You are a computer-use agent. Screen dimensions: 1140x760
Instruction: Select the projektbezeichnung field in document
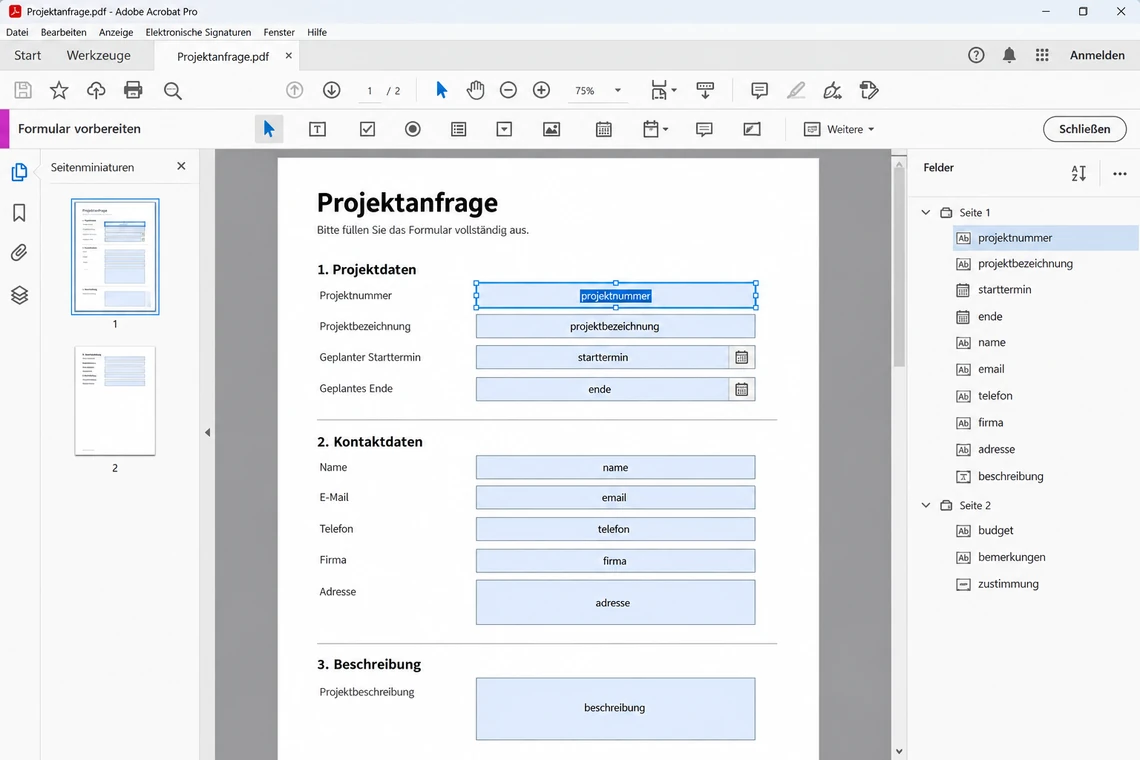click(615, 326)
